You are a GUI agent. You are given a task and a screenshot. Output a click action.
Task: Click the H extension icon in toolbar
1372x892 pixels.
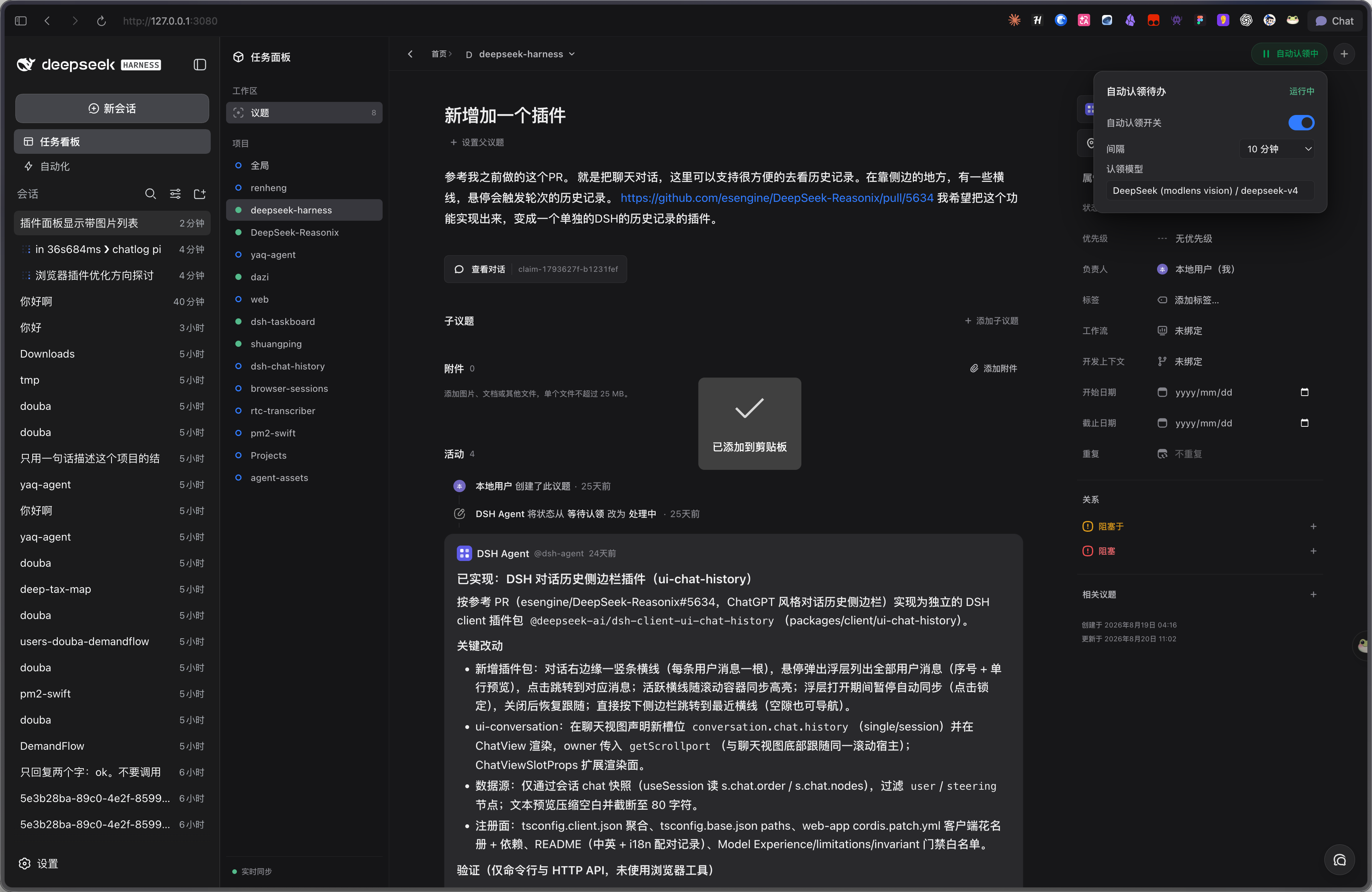point(1037,20)
